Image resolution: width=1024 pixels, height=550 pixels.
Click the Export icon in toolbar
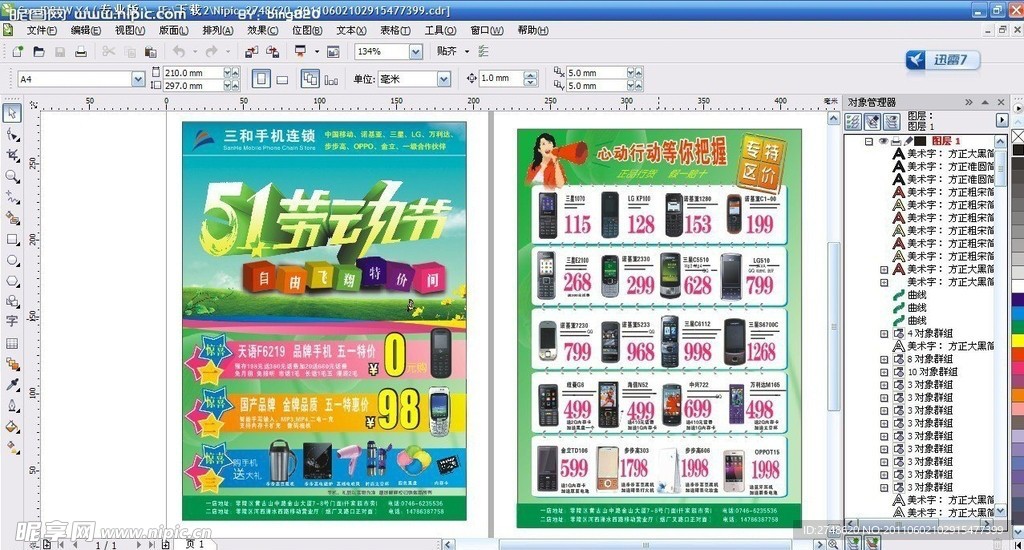coord(272,51)
